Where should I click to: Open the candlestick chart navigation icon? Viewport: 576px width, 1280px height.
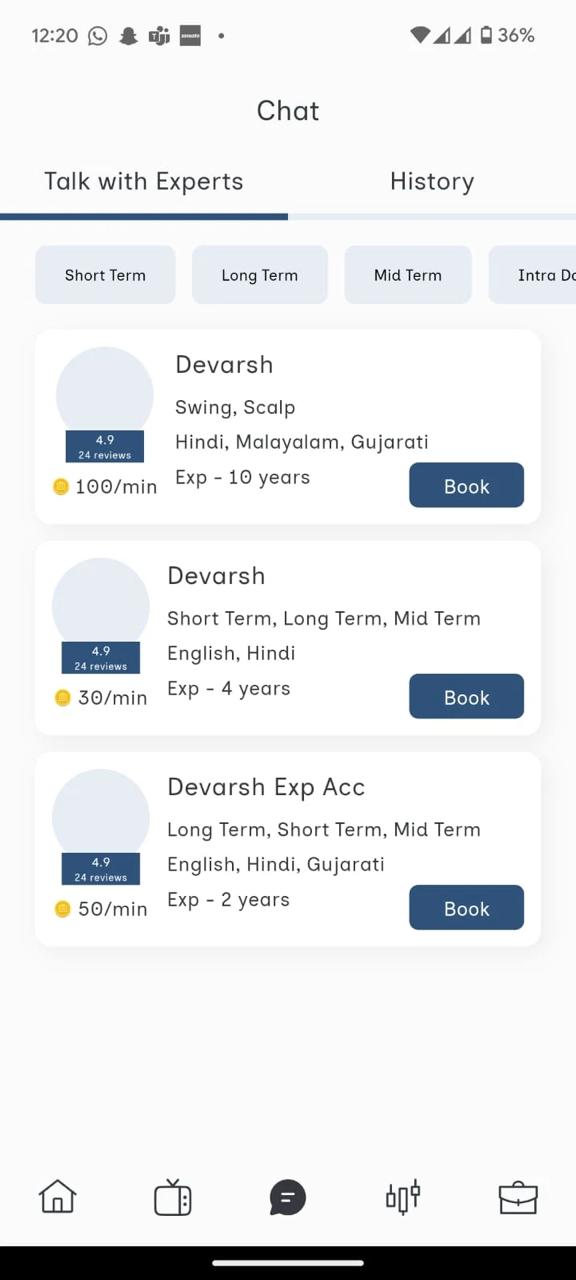[x=403, y=1197]
